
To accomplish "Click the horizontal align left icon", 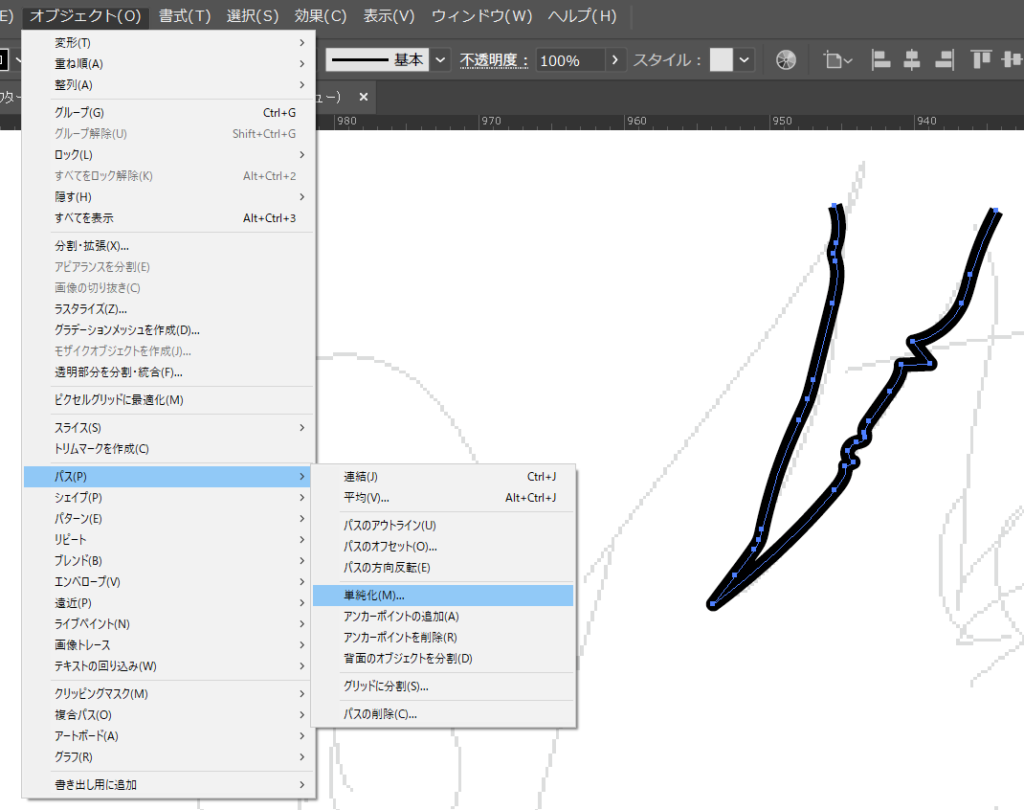I will coord(881,60).
